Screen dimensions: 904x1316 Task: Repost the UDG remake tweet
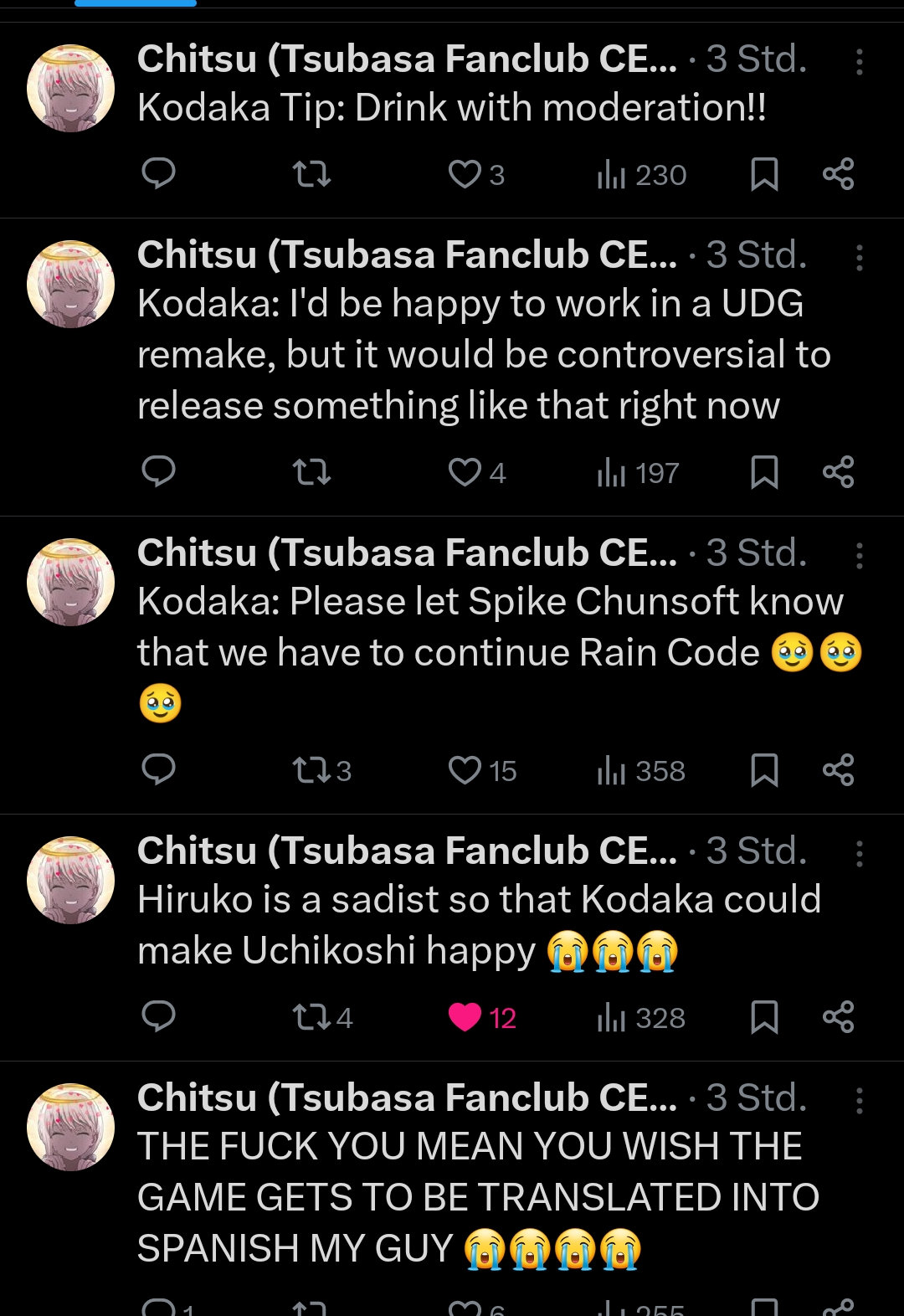tap(311, 472)
